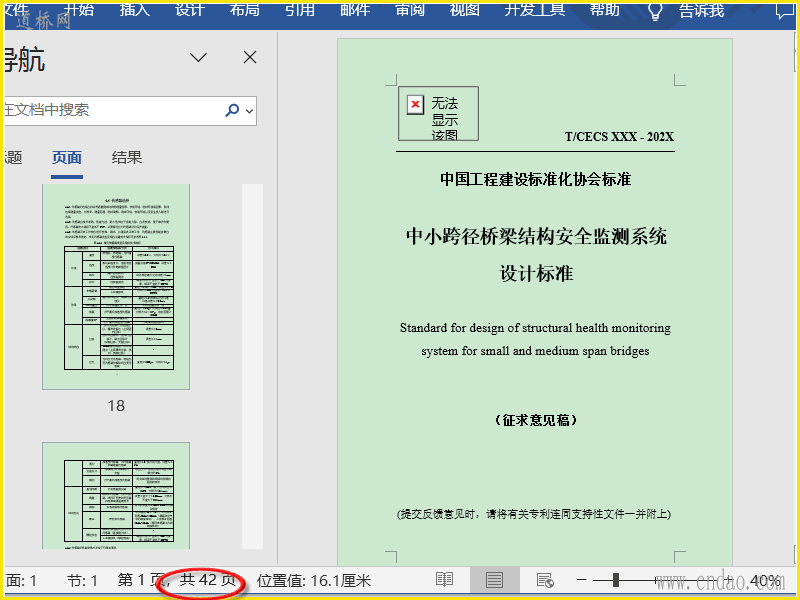This screenshot has width=800, height=600.
Task: Click the 40% zoom level
Action: click(765, 581)
